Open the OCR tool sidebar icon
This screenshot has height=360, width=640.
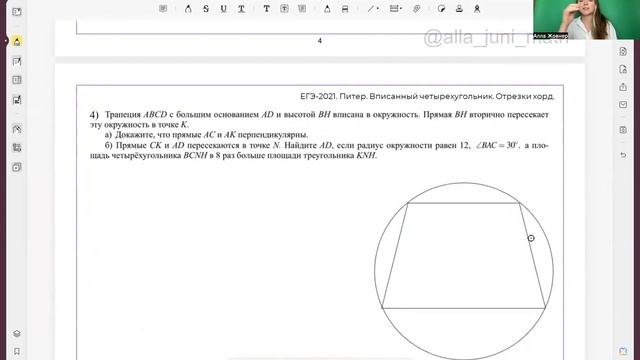tap(17, 167)
